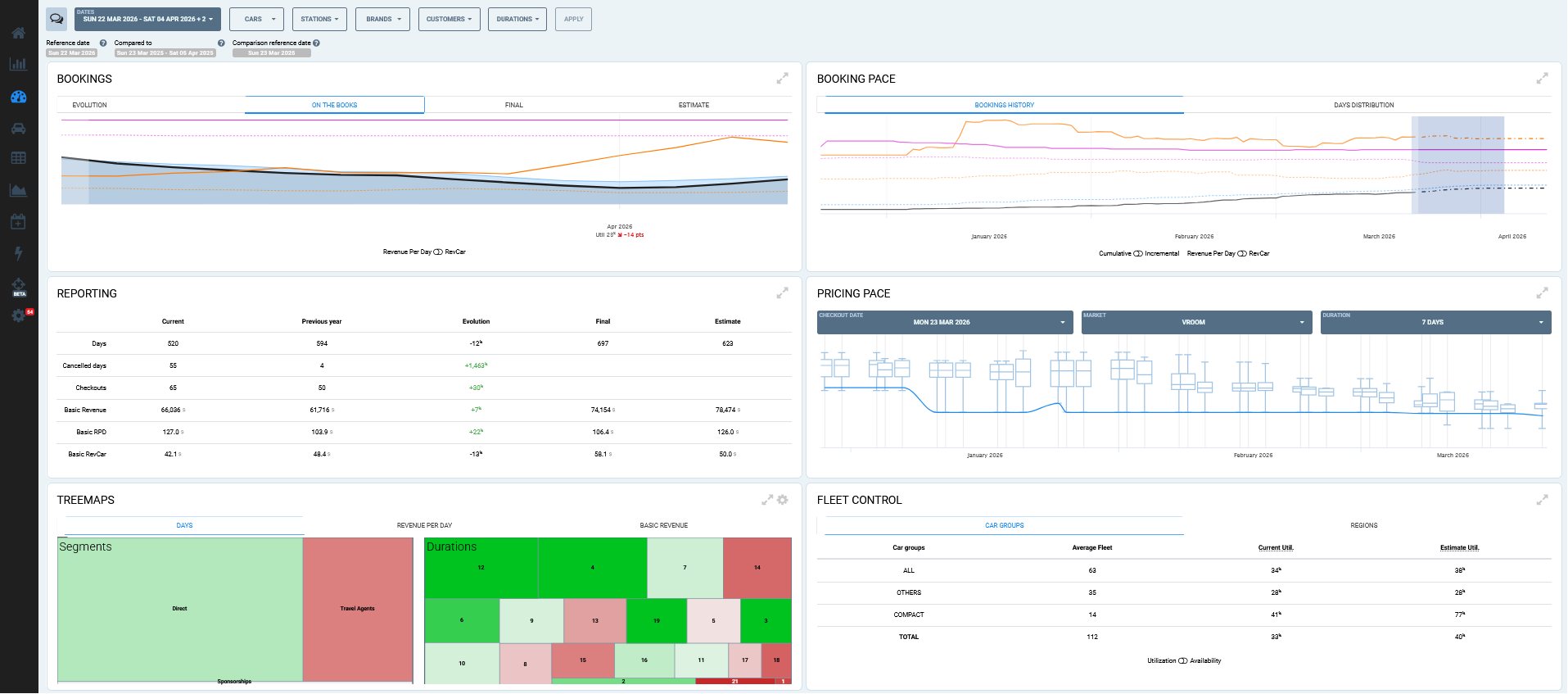This screenshot has width=1568, height=694.
Task: Click the Apply button
Action: [574, 19]
